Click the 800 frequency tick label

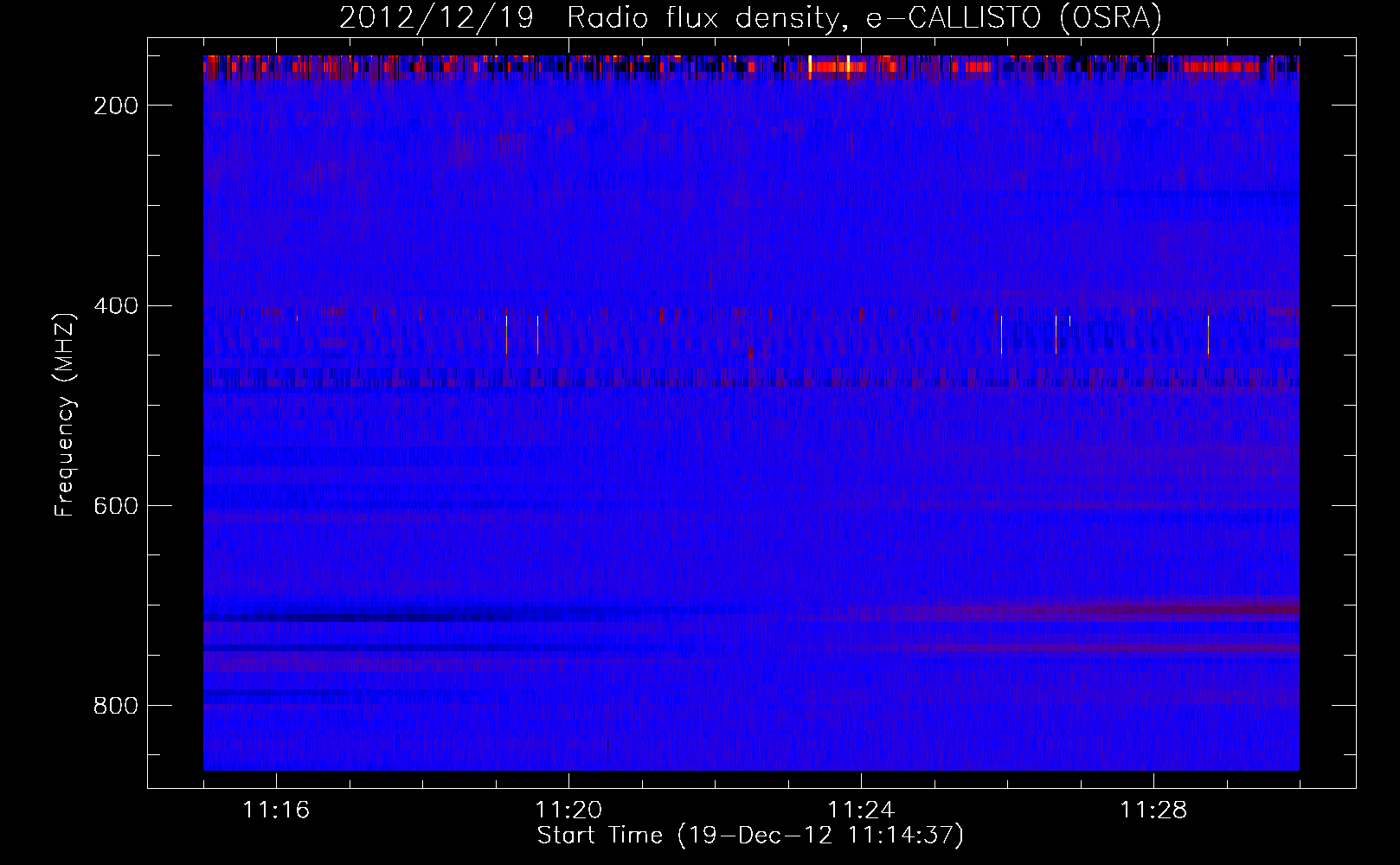coord(115,706)
